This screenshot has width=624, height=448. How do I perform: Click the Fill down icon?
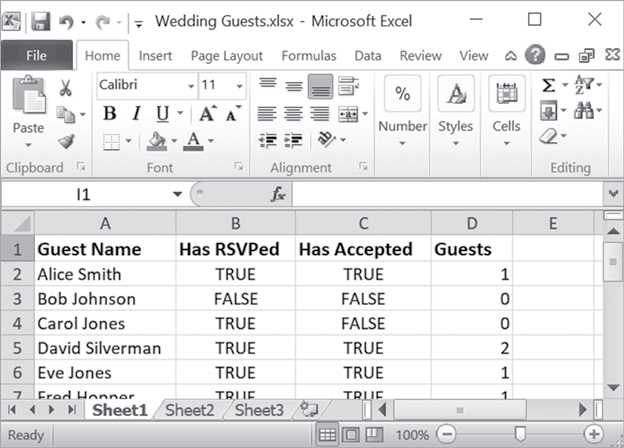coord(548,111)
